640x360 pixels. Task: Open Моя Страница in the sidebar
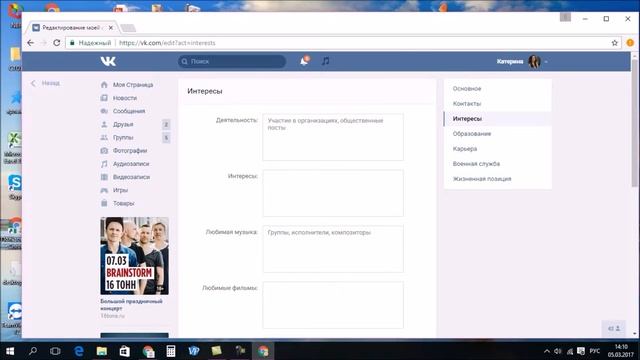133,85
